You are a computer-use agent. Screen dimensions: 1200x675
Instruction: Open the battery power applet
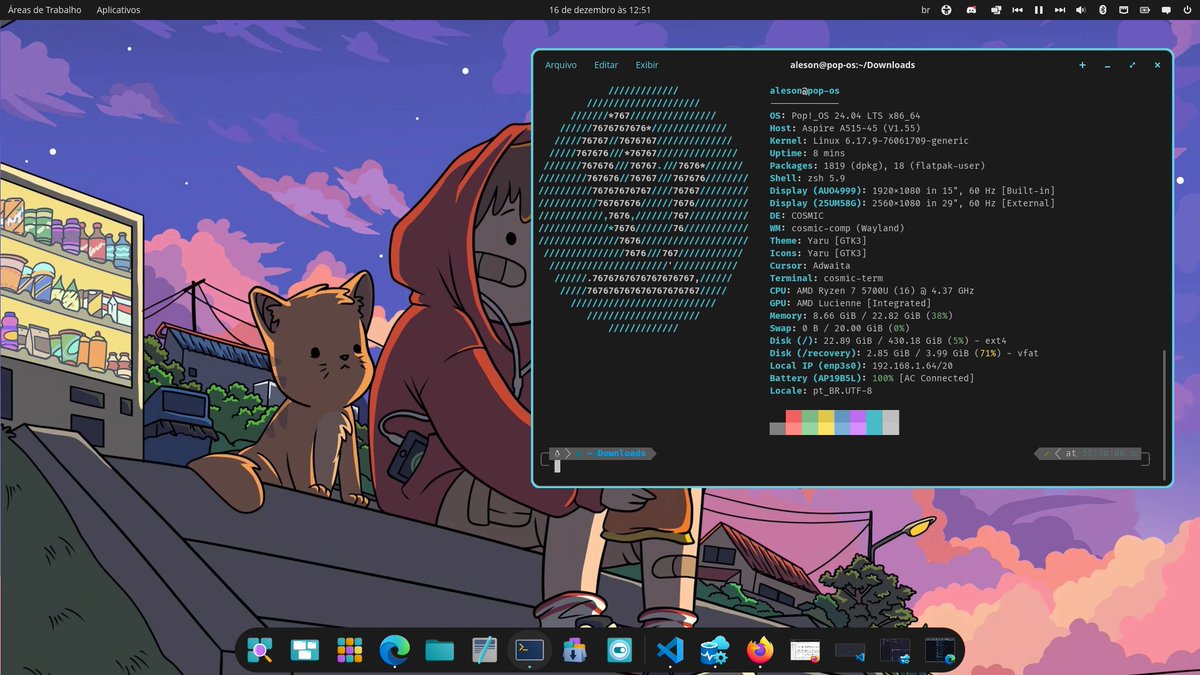tap(1145, 9)
